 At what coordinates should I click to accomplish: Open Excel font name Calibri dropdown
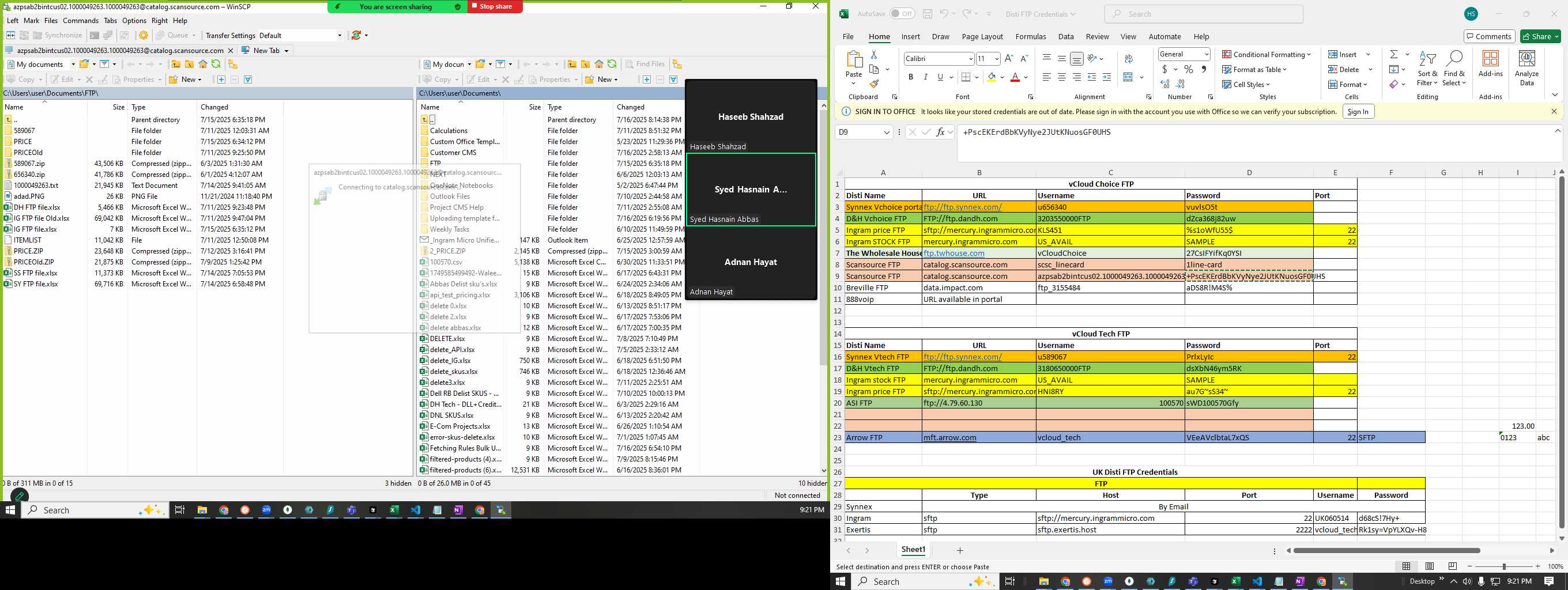970,58
